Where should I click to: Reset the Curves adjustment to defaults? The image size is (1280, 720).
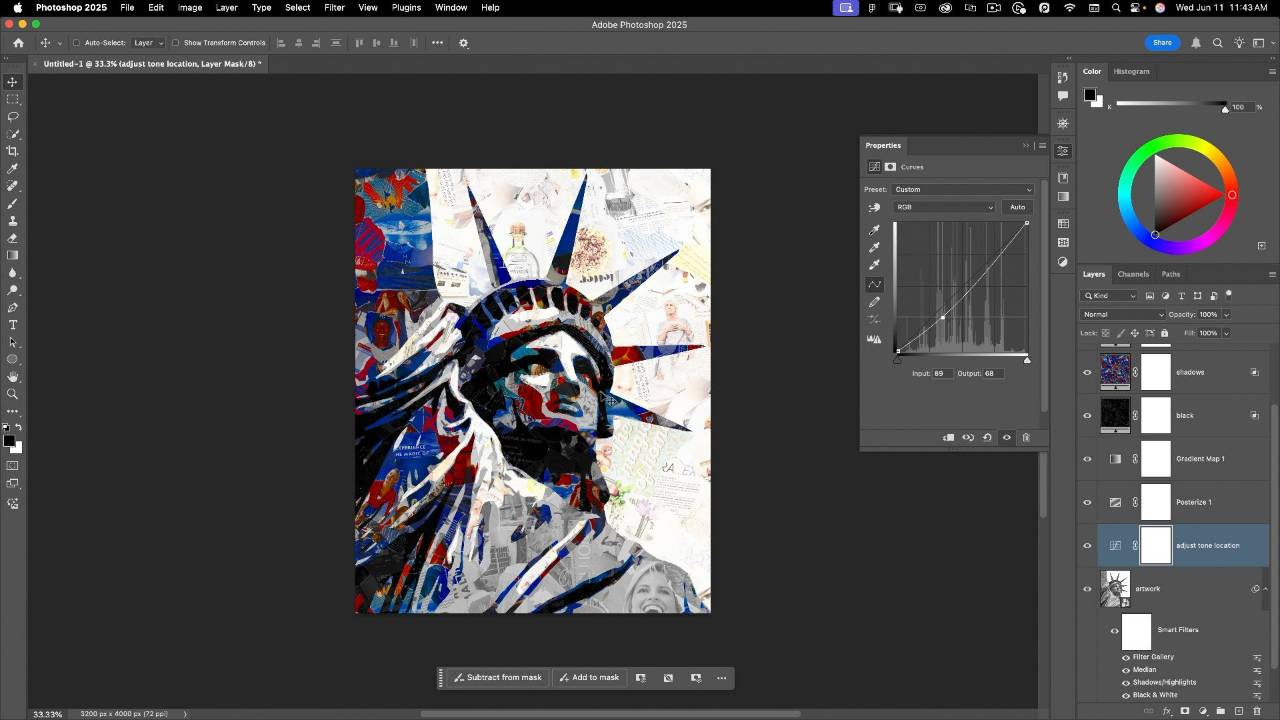[987, 437]
